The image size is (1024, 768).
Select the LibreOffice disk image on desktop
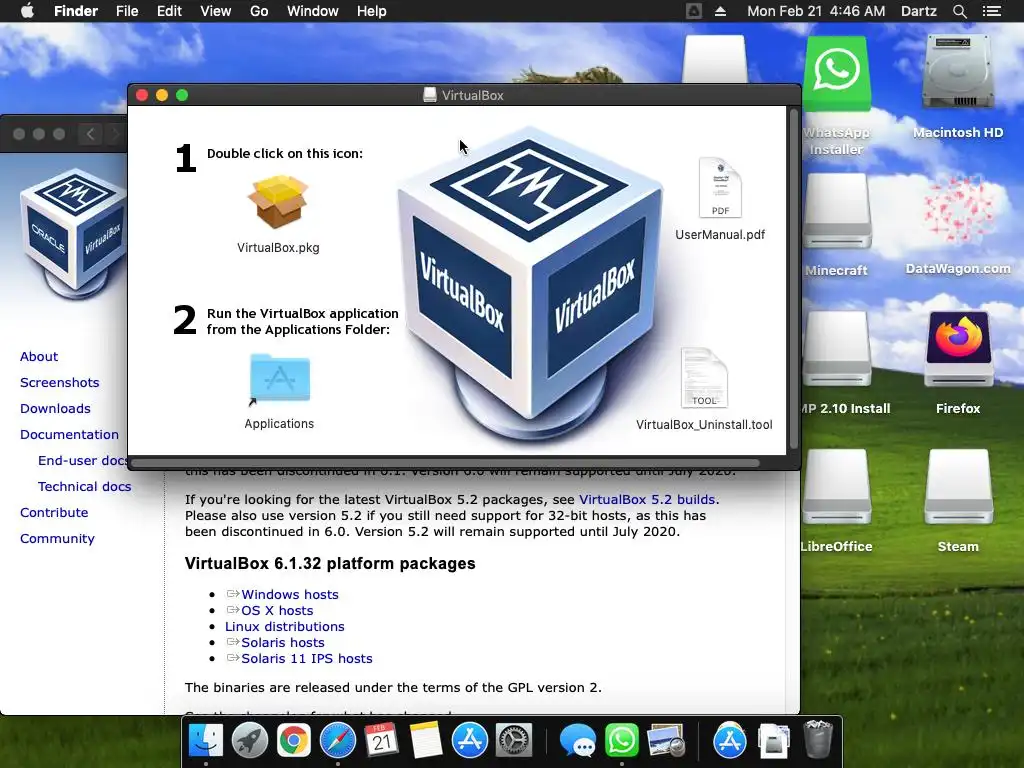[x=837, y=488]
